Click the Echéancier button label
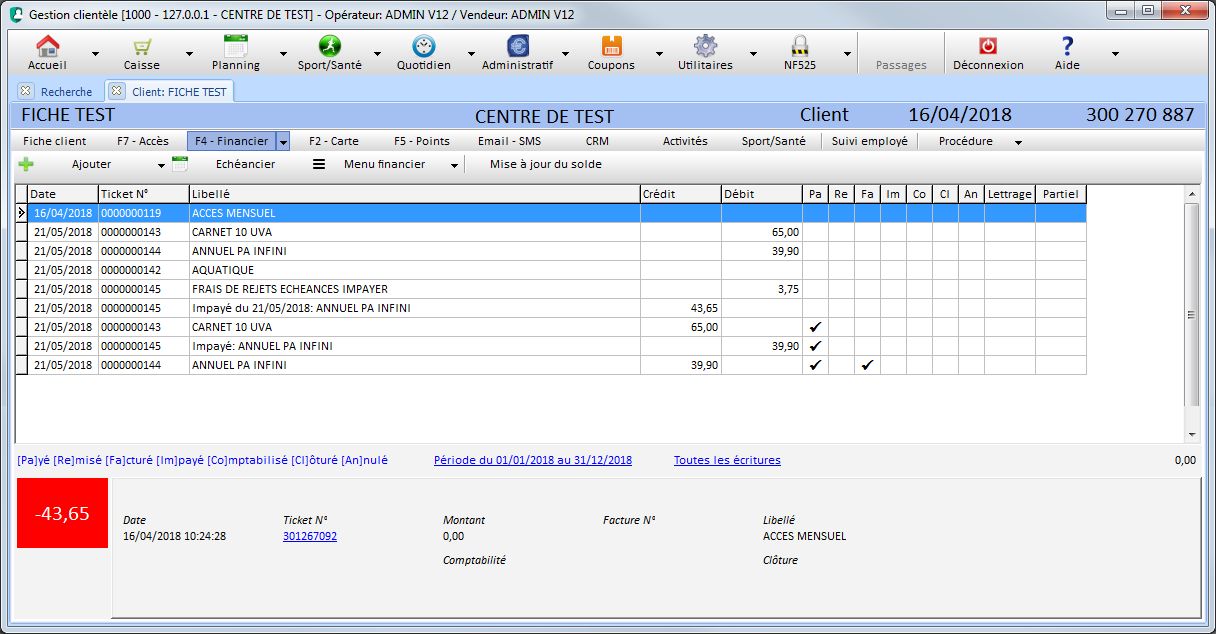The height and width of the screenshot is (634, 1216). coord(245,164)
